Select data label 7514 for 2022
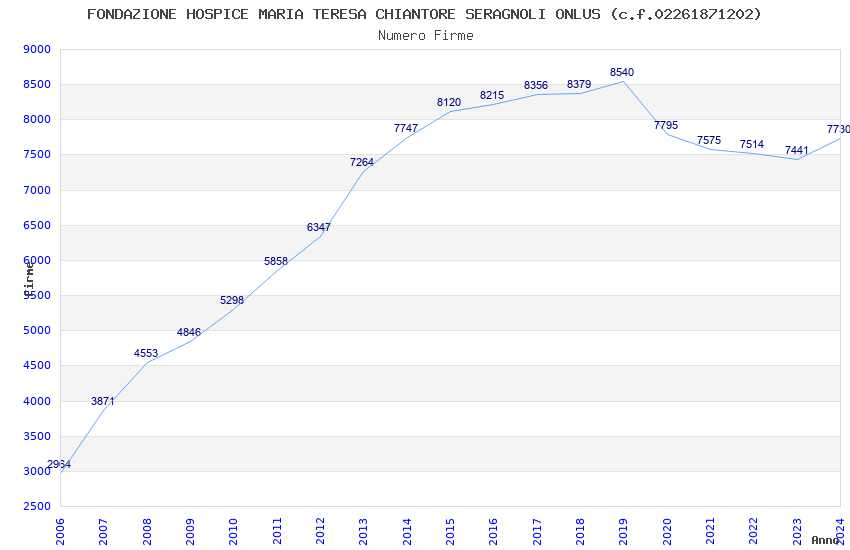This screenshot has width=850, height=550. point(752,144)
